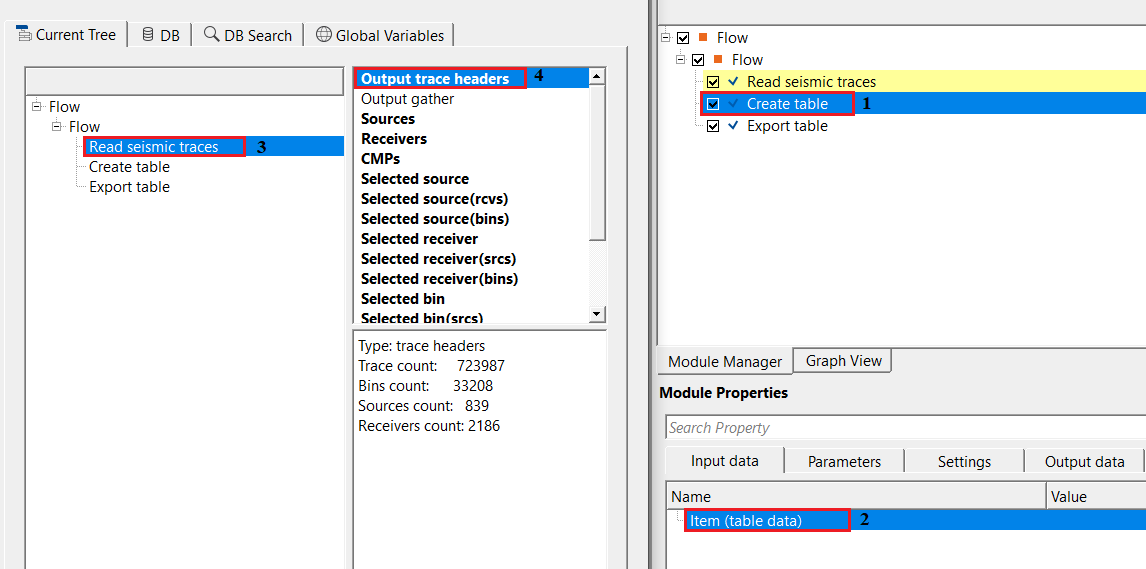Click the checkmark status icon beside Read seismic traces
This screenshot has height=569, width=1146.
[734, 82]
